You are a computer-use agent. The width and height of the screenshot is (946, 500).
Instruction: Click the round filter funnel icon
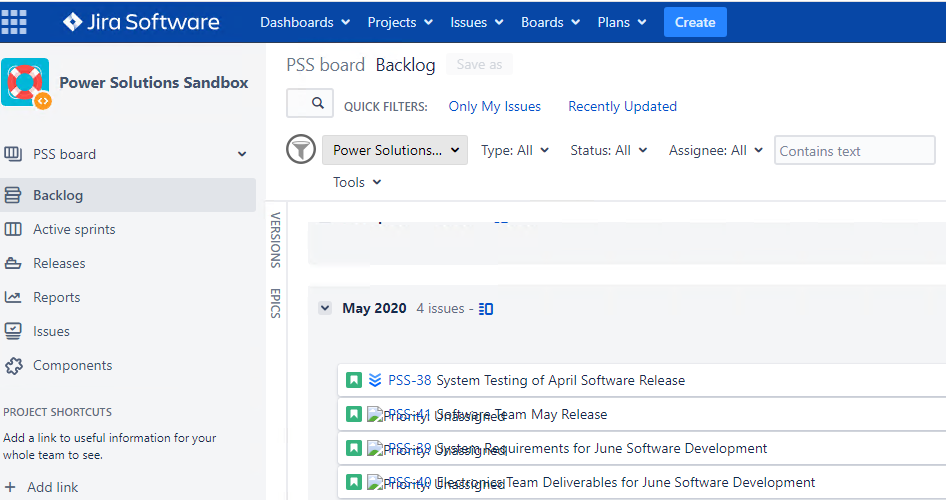(300, 149)
